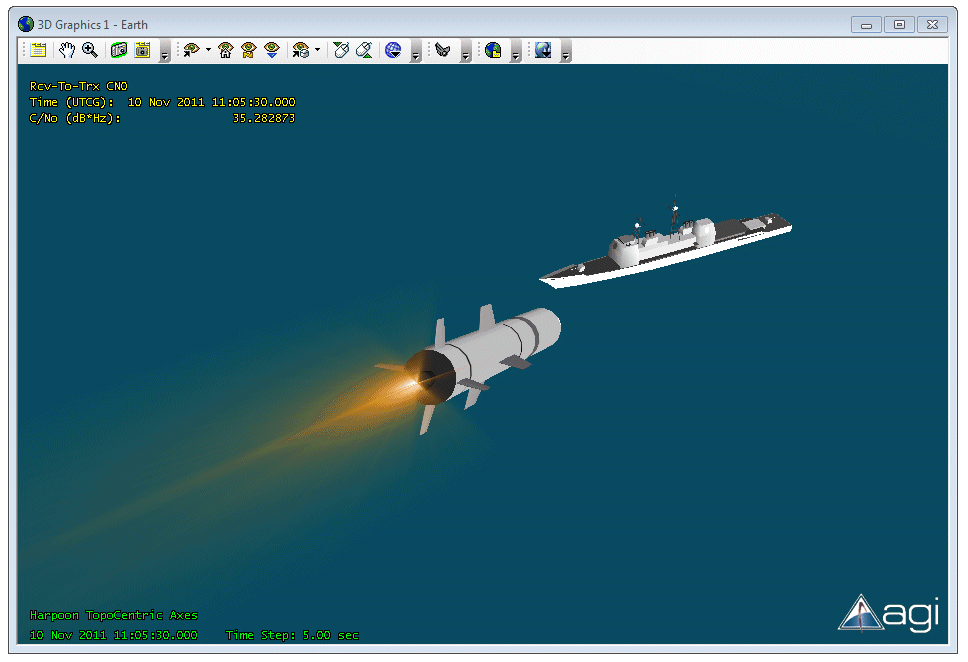Click the green camera snapshot icon
Viewport: 968px width, 662px height.
tap(119, 50)
